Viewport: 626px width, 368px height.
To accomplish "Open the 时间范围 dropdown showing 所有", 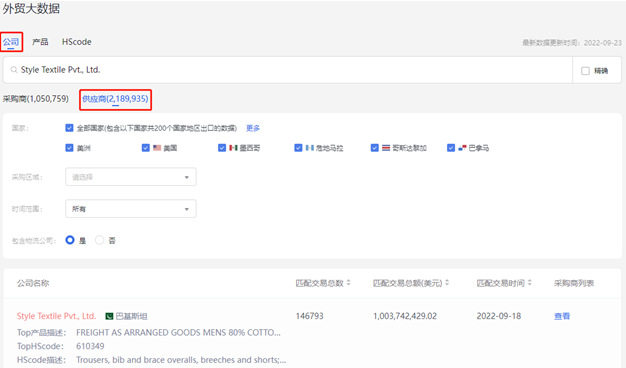I will click(x=131, y=209).
